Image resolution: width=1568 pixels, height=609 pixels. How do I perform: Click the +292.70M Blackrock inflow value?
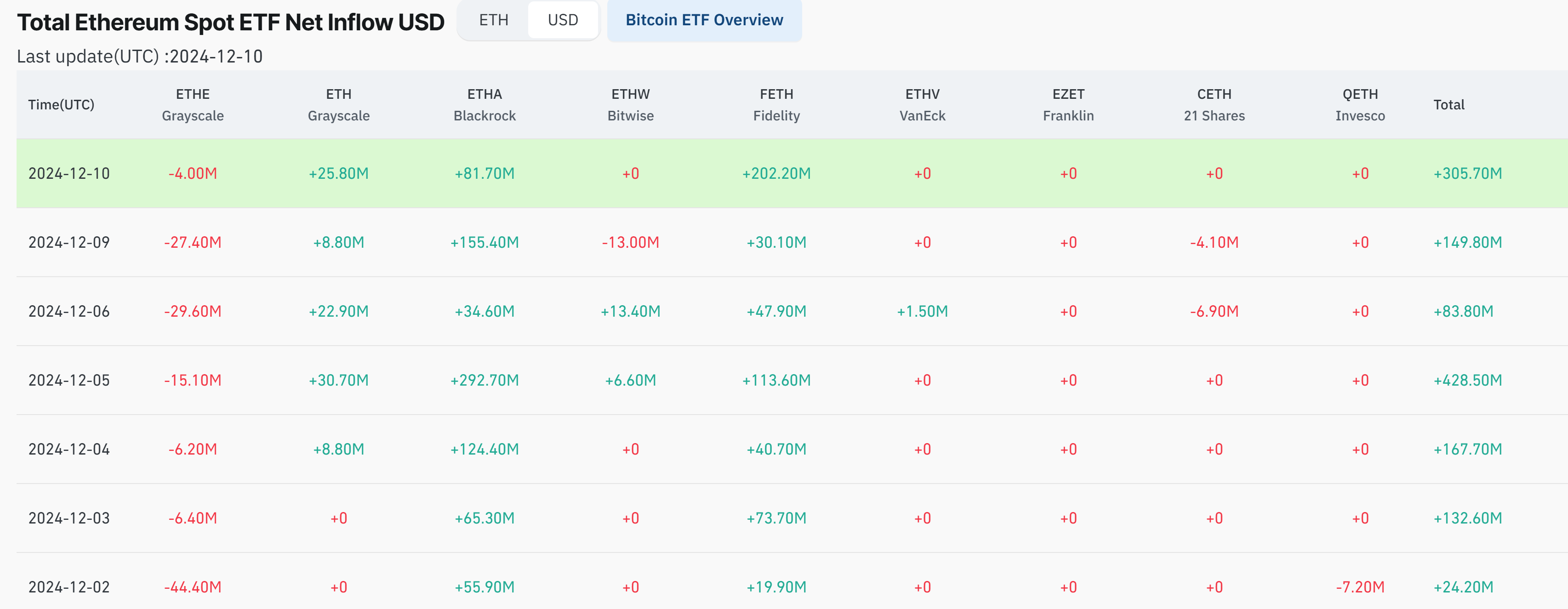(x=485, y=380)
